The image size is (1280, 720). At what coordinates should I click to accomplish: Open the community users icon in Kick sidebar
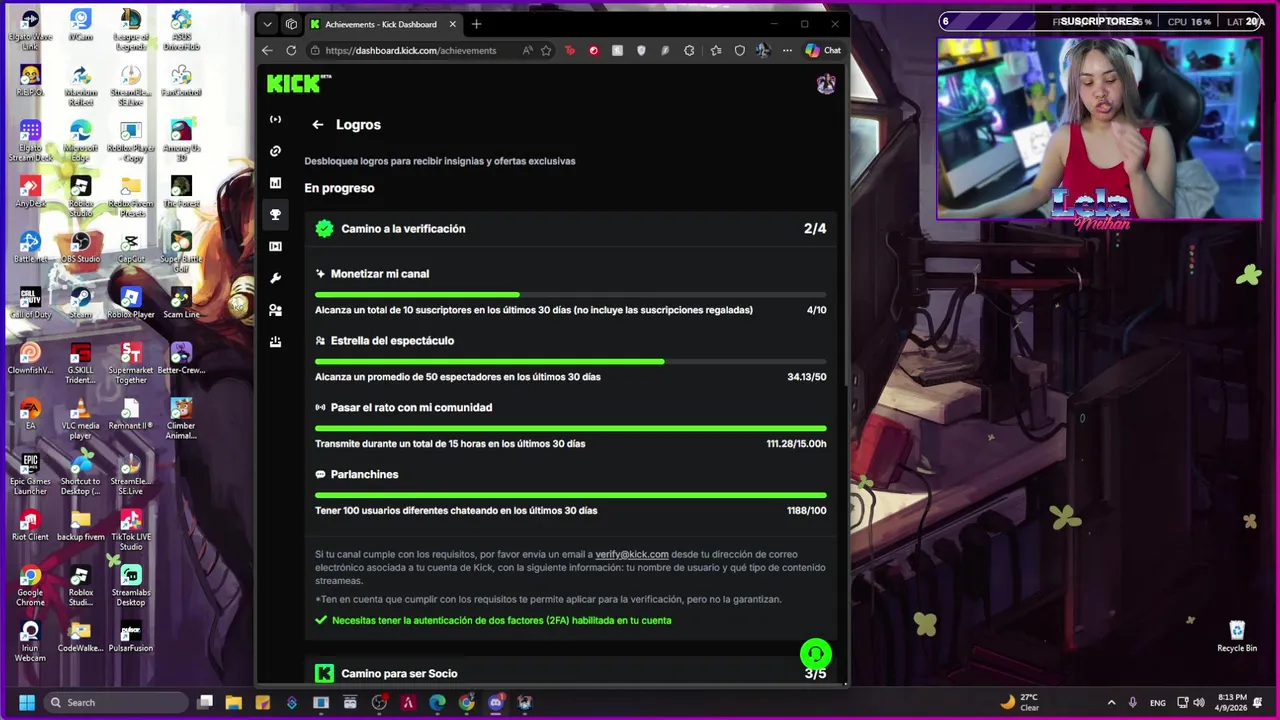(275, 310)
